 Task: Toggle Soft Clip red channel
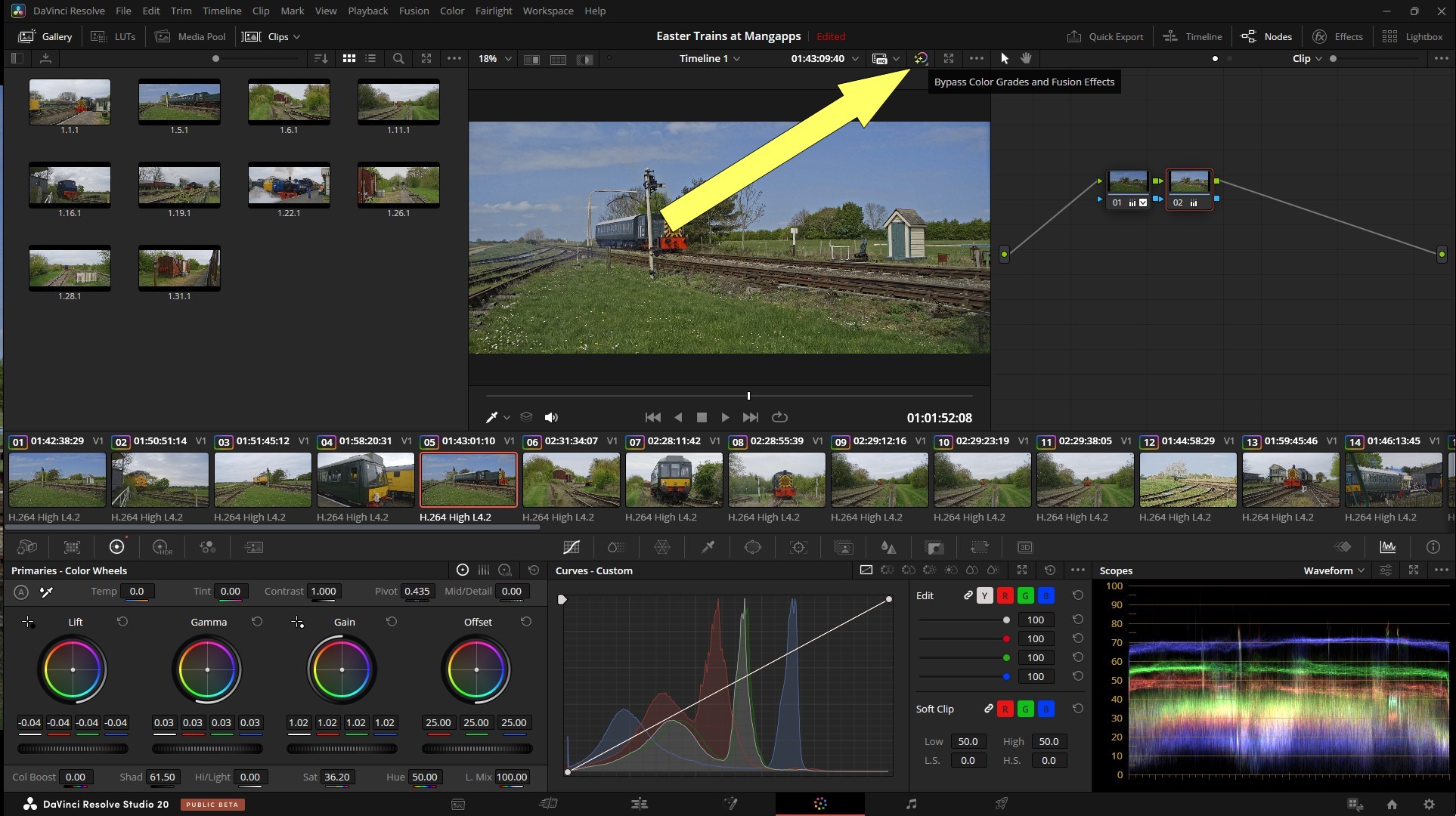tap(1005, 709)
